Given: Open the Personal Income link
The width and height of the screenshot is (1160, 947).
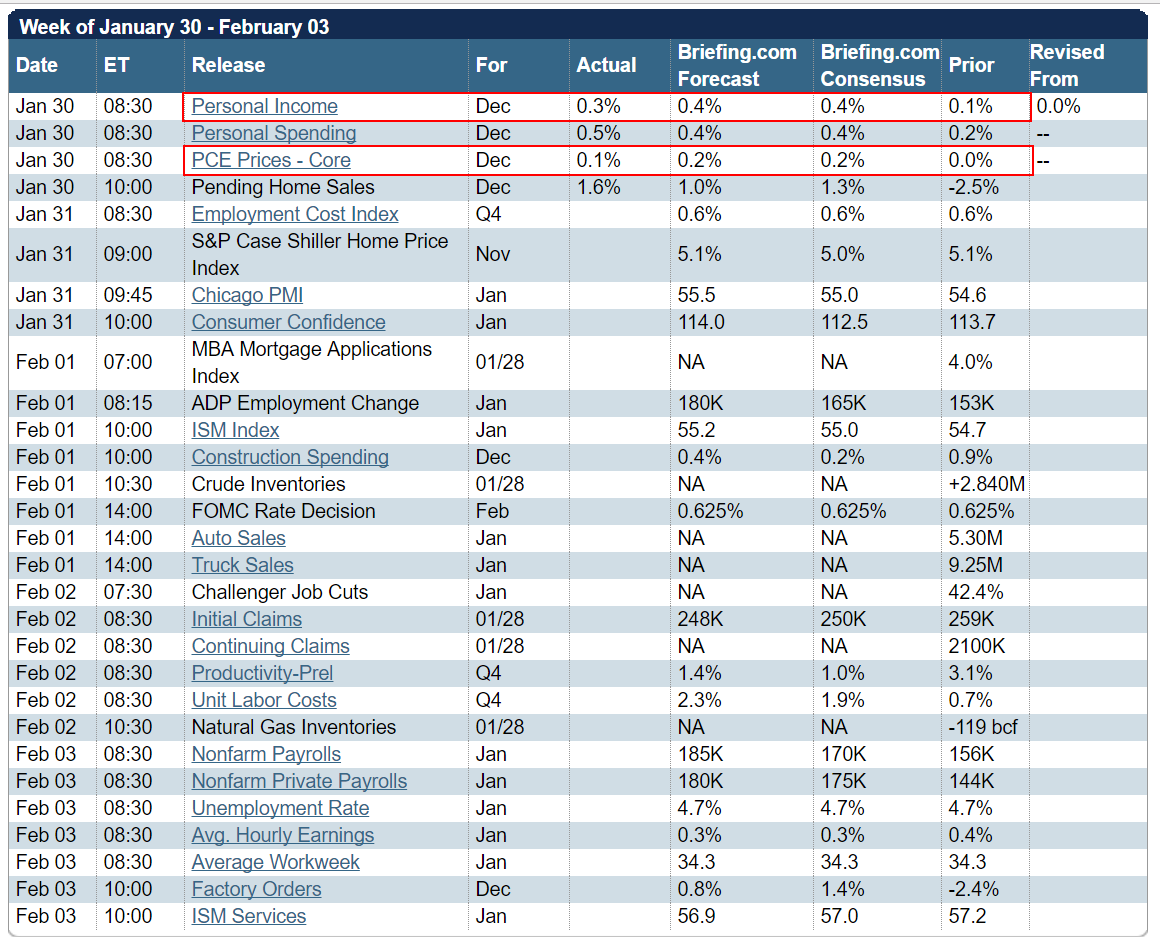Looking at the screenshot, I should pos(264,107).
